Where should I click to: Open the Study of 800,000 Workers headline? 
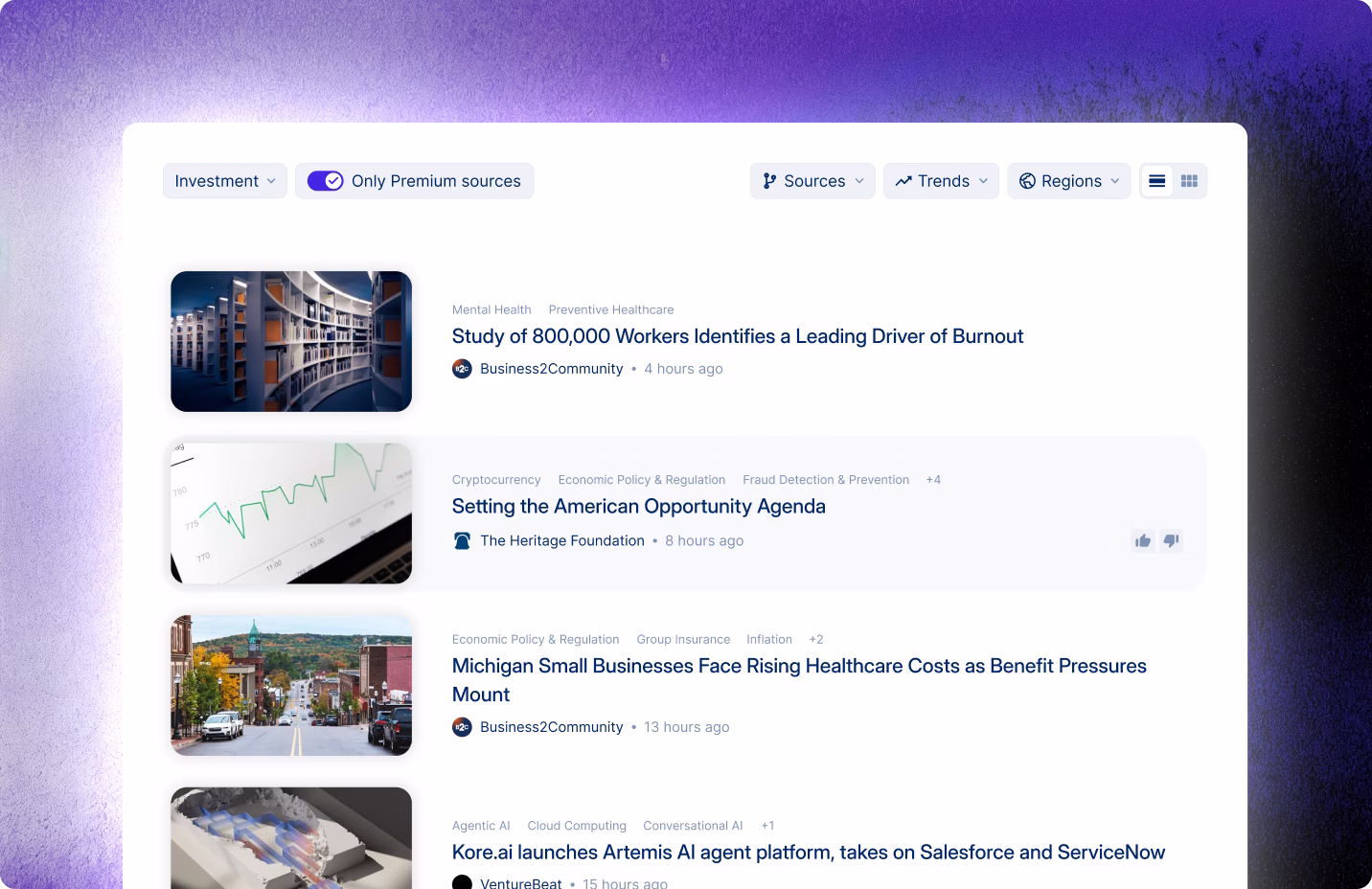pos(738,336)
